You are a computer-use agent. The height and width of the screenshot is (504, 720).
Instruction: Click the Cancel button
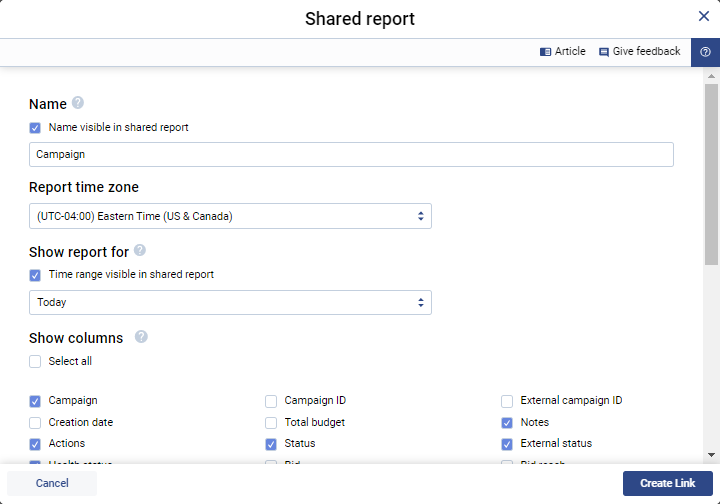[52, 483]
